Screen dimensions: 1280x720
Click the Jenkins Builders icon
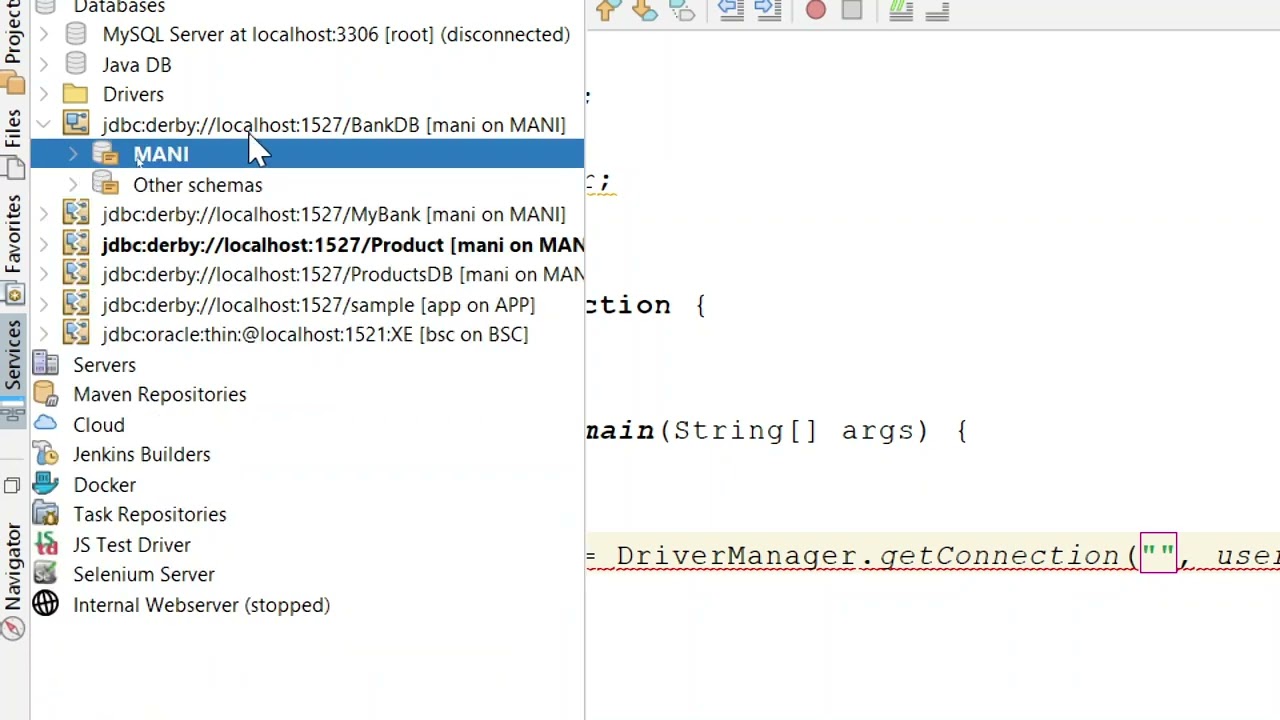pos(46,454)
